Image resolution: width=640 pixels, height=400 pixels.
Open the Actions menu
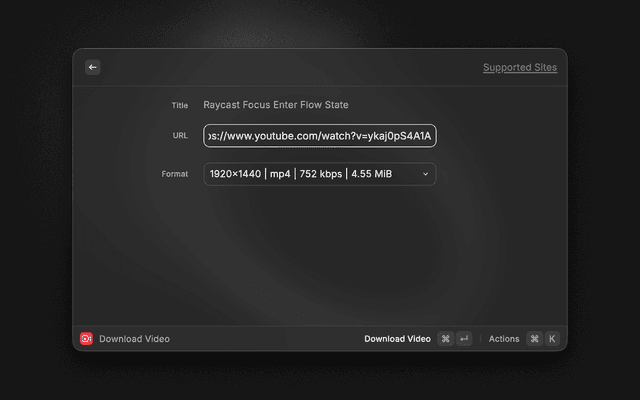(504, 339)
